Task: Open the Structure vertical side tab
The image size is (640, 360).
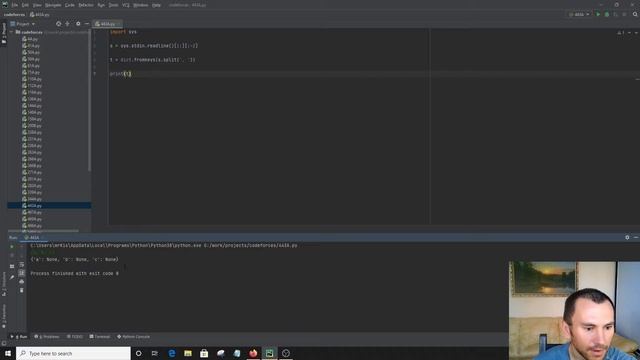Action: (x=4, y=284)
